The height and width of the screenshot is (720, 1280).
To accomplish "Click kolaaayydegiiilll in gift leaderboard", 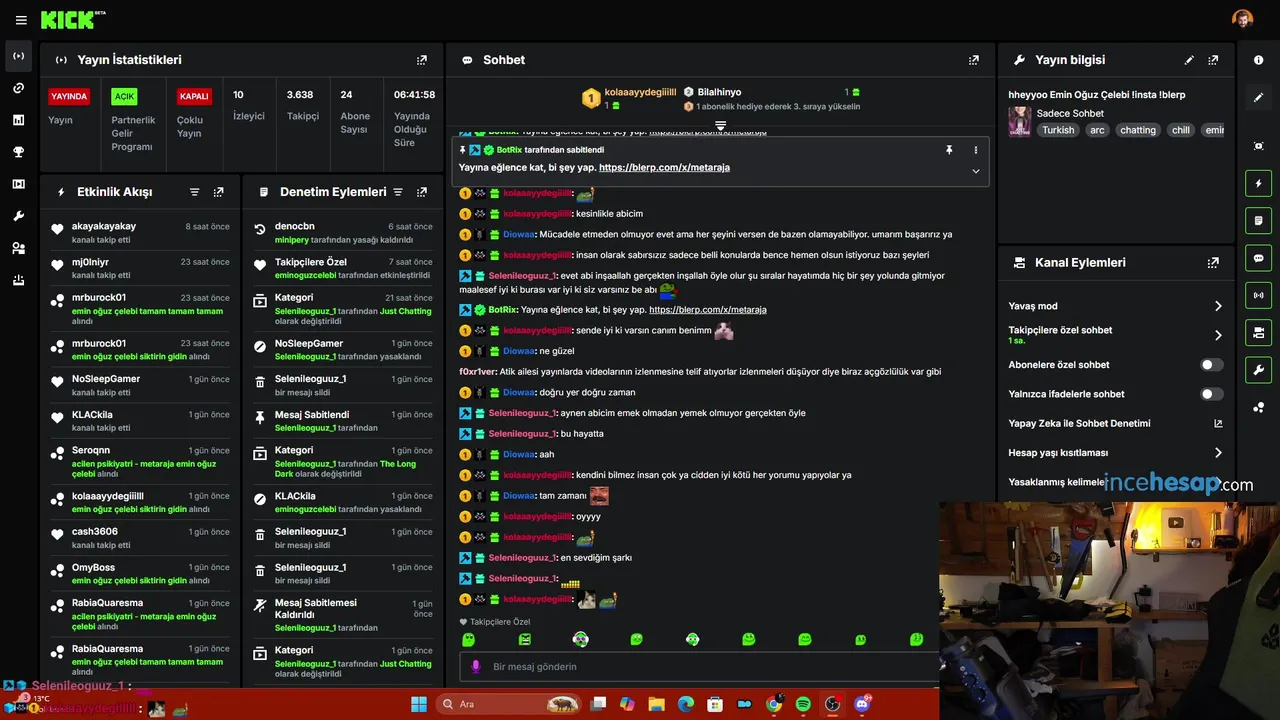I will point(640,92).
